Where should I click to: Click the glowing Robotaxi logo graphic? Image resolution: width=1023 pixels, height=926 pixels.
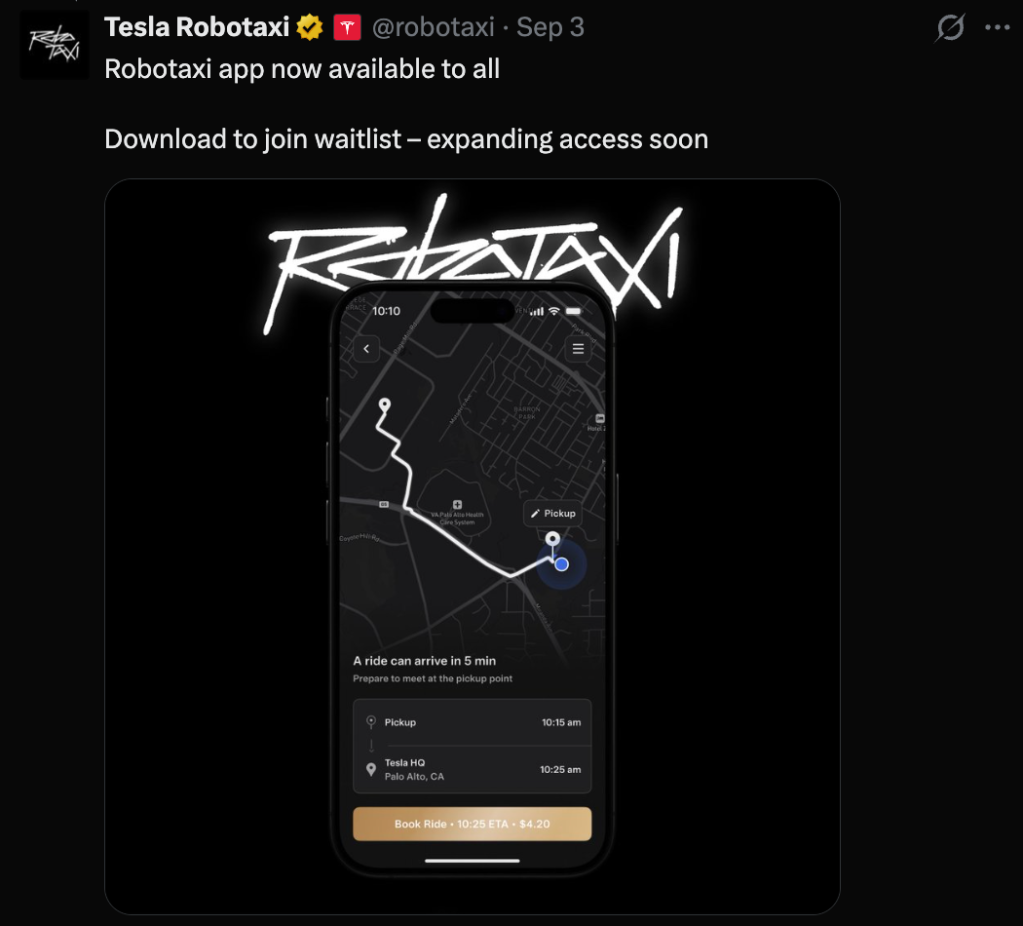click(475, 261)
